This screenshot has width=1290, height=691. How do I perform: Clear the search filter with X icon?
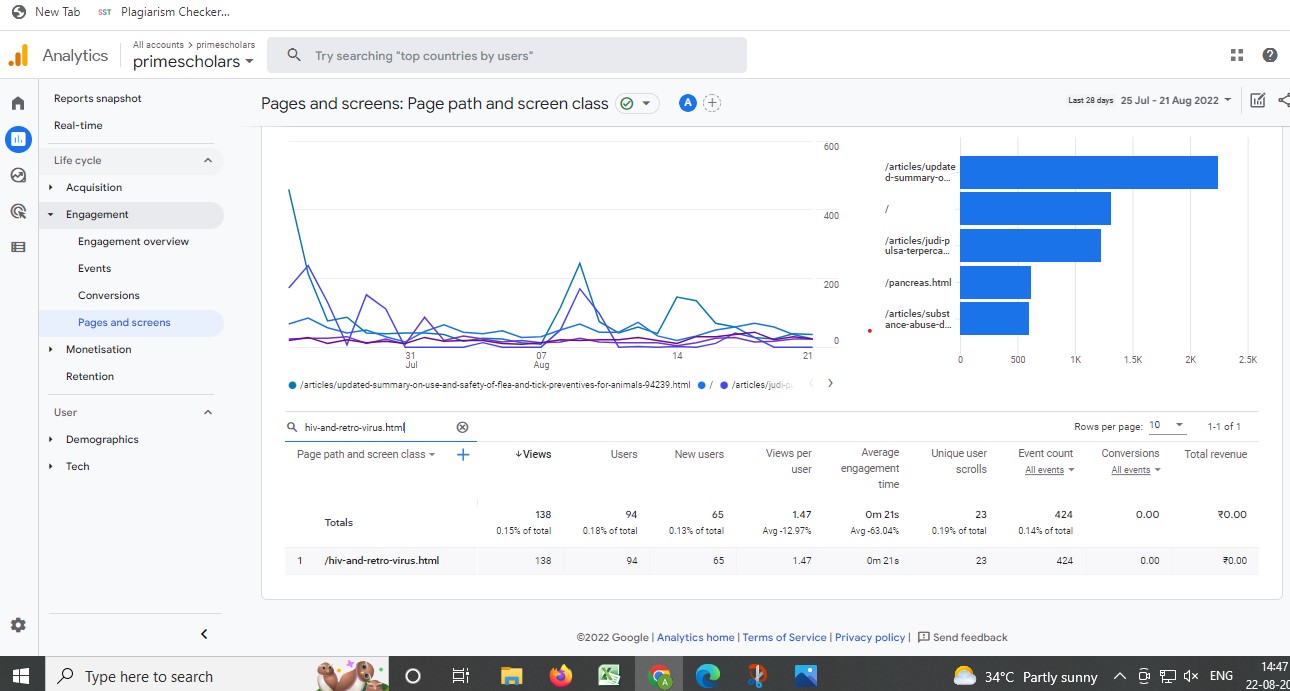pos(462,427)
